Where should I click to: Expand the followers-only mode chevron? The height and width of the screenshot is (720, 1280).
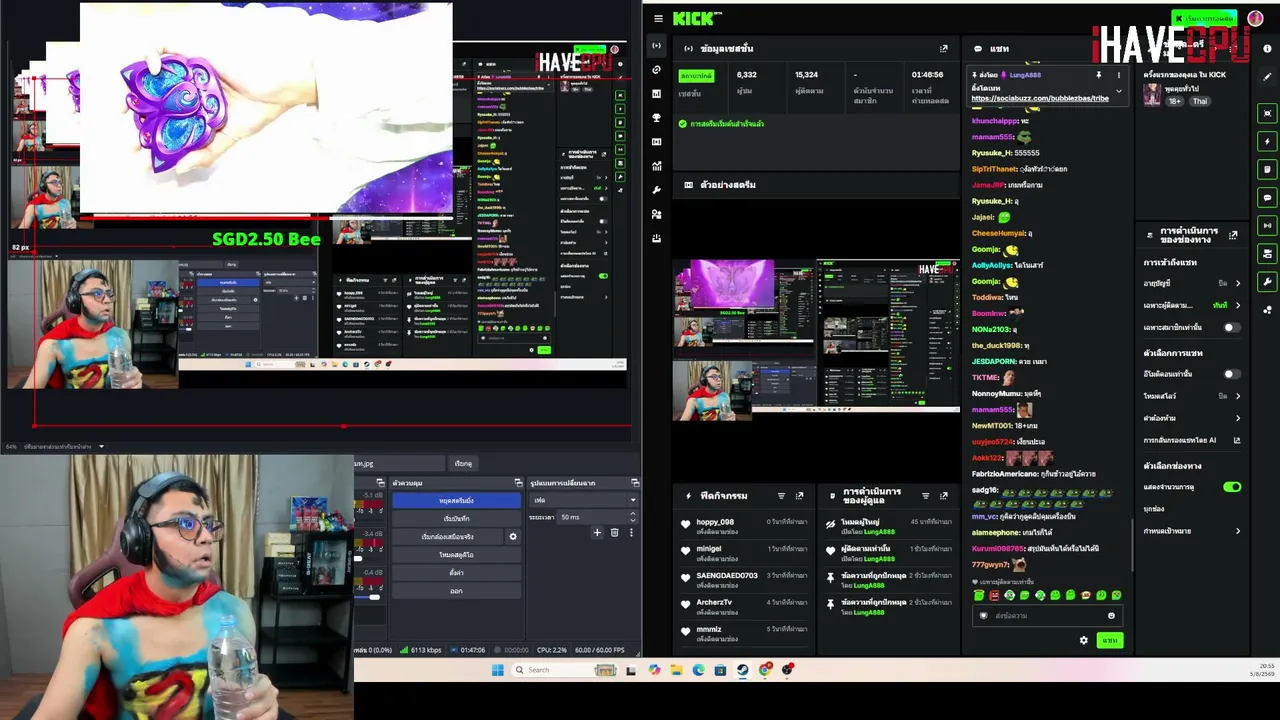[x=1238, y=305]
